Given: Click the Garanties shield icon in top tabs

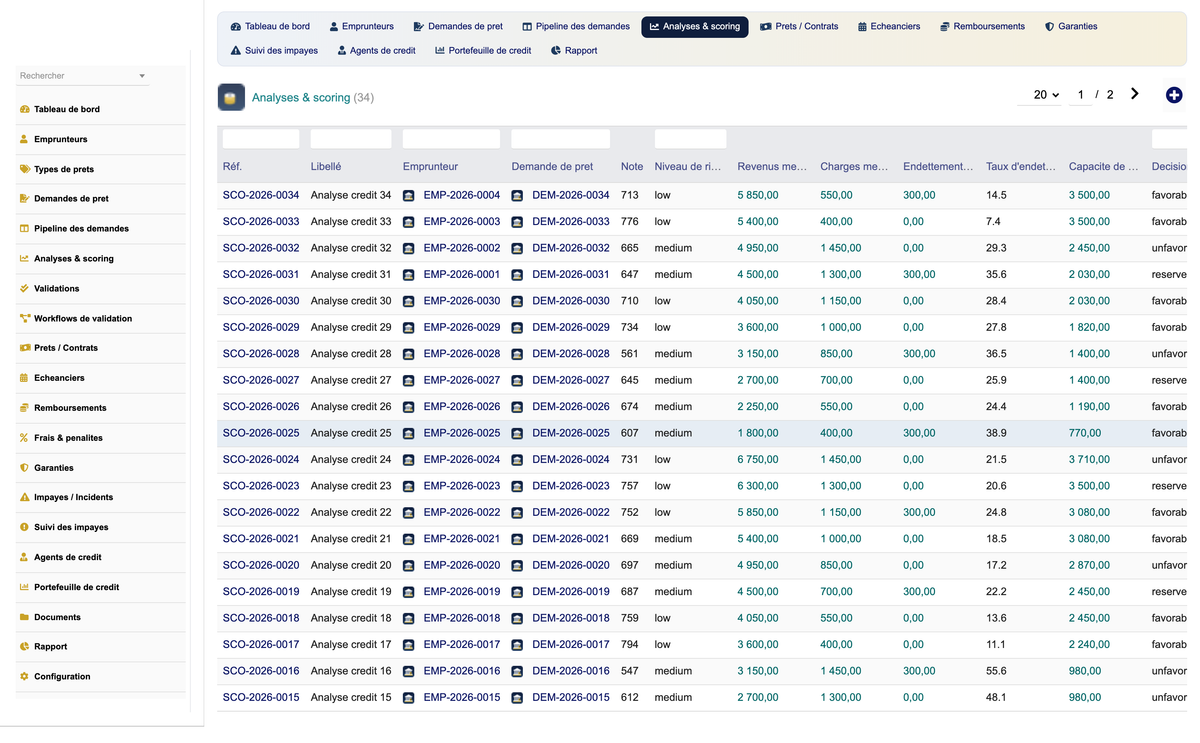Looking at the screenshot, I should click(1049, 26).
